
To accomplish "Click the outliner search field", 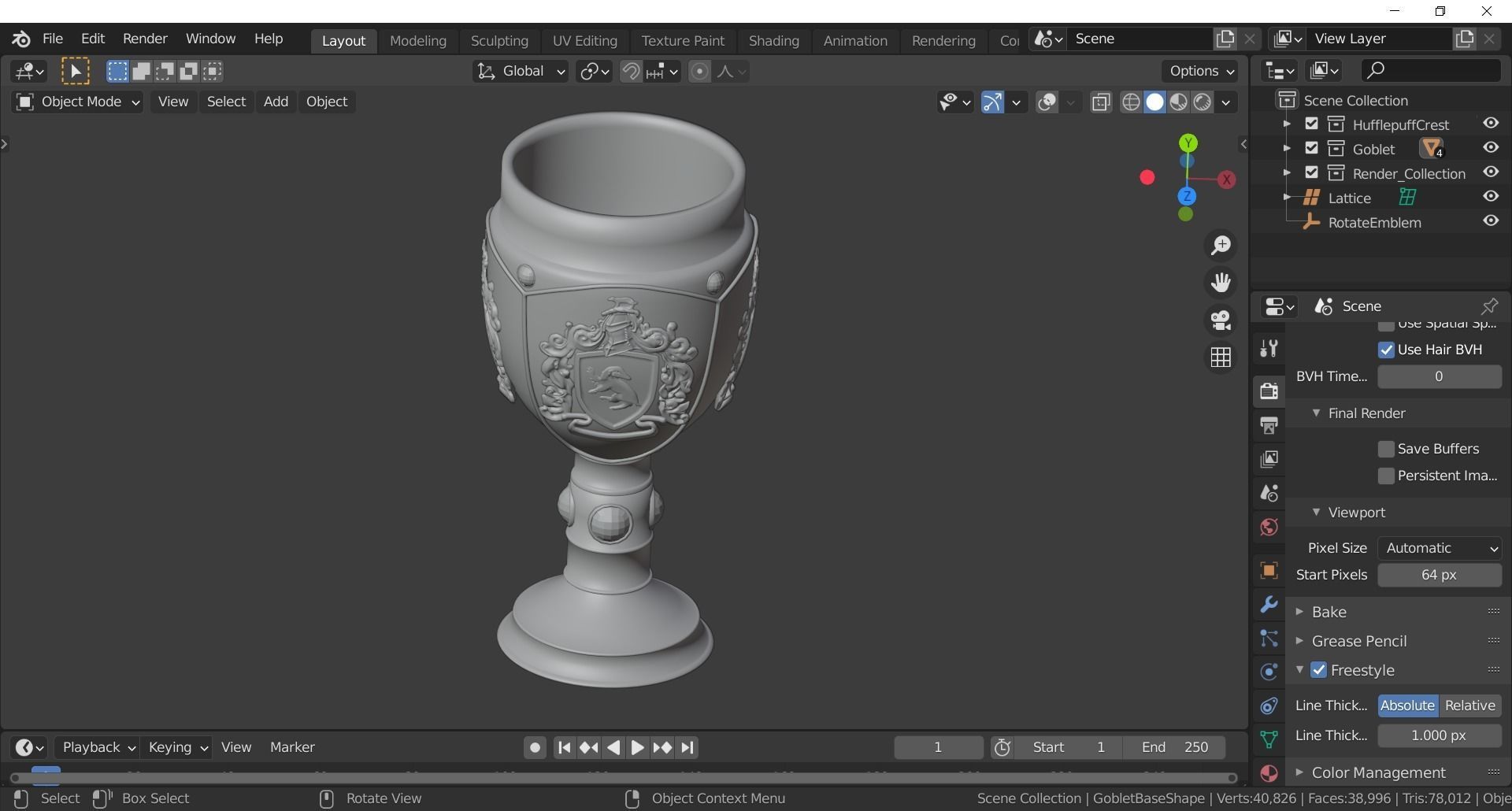I will pyautogui.click(x=1430, y=70).
